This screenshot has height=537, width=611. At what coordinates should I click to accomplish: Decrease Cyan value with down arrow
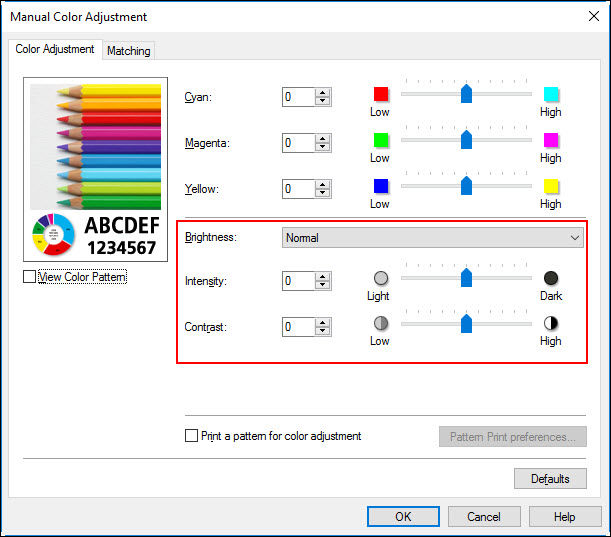pyautogui.click(x=322, y=101)
